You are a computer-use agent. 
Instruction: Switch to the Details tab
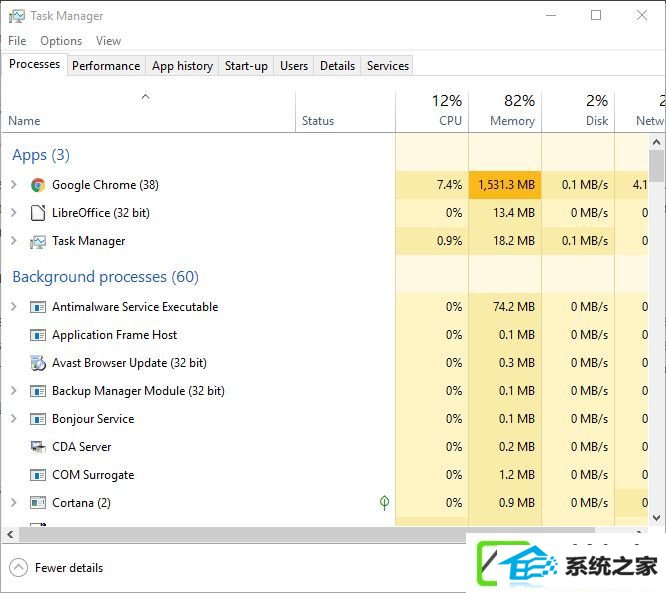point(337,66)
